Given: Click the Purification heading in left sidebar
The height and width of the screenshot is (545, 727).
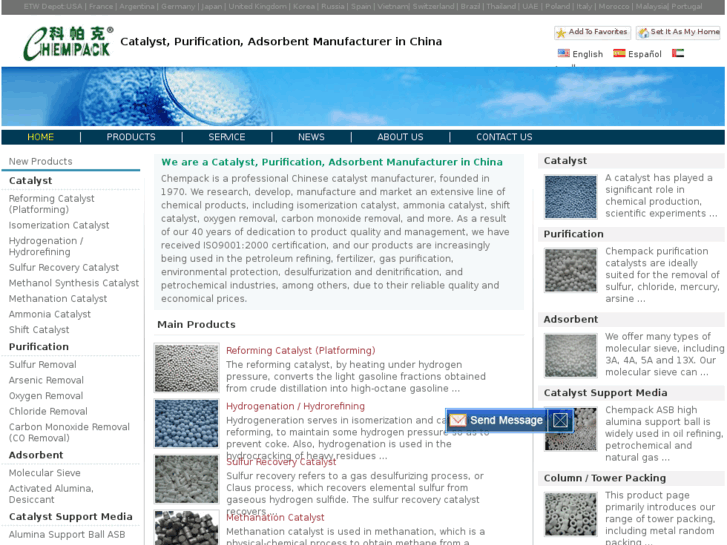Looking at the screenshot, I should click(39, 346).
